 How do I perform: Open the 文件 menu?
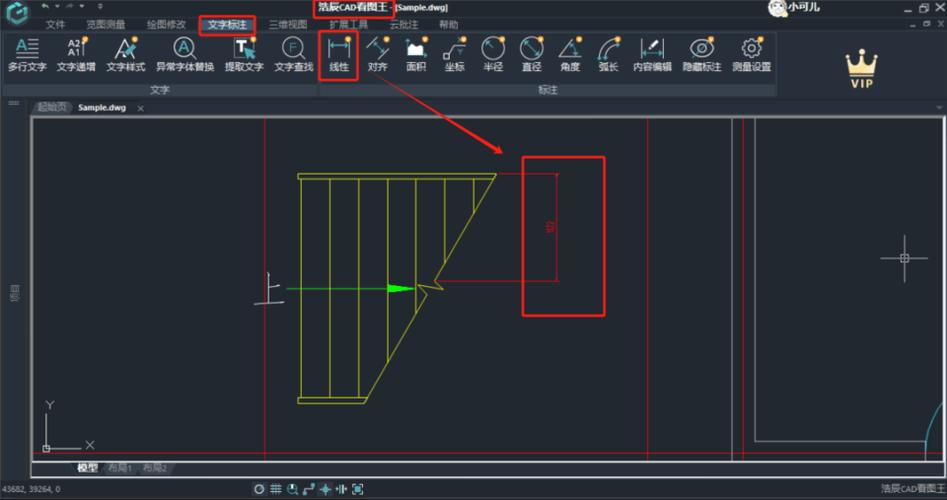[x=55, y=25]
